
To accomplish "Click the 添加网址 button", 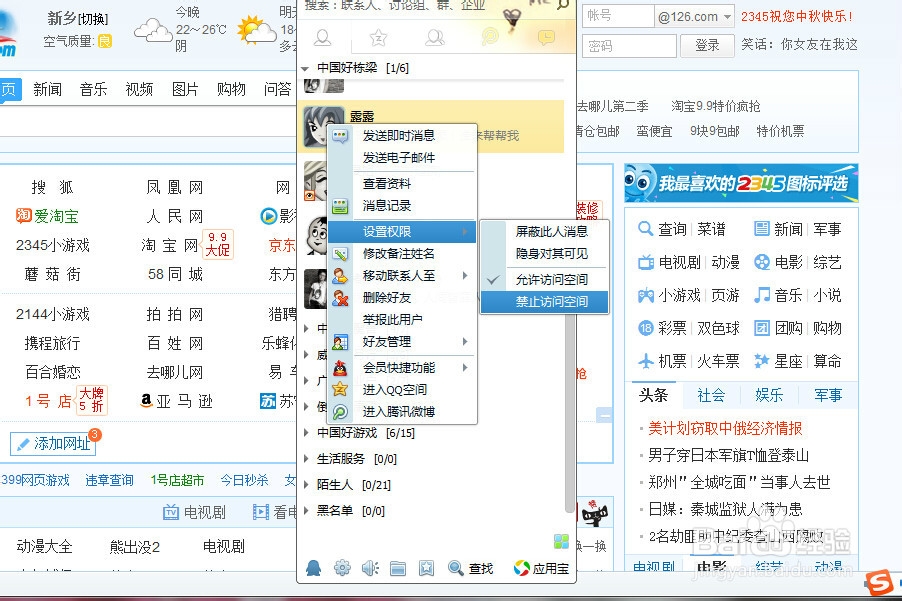I will point(53,443).
